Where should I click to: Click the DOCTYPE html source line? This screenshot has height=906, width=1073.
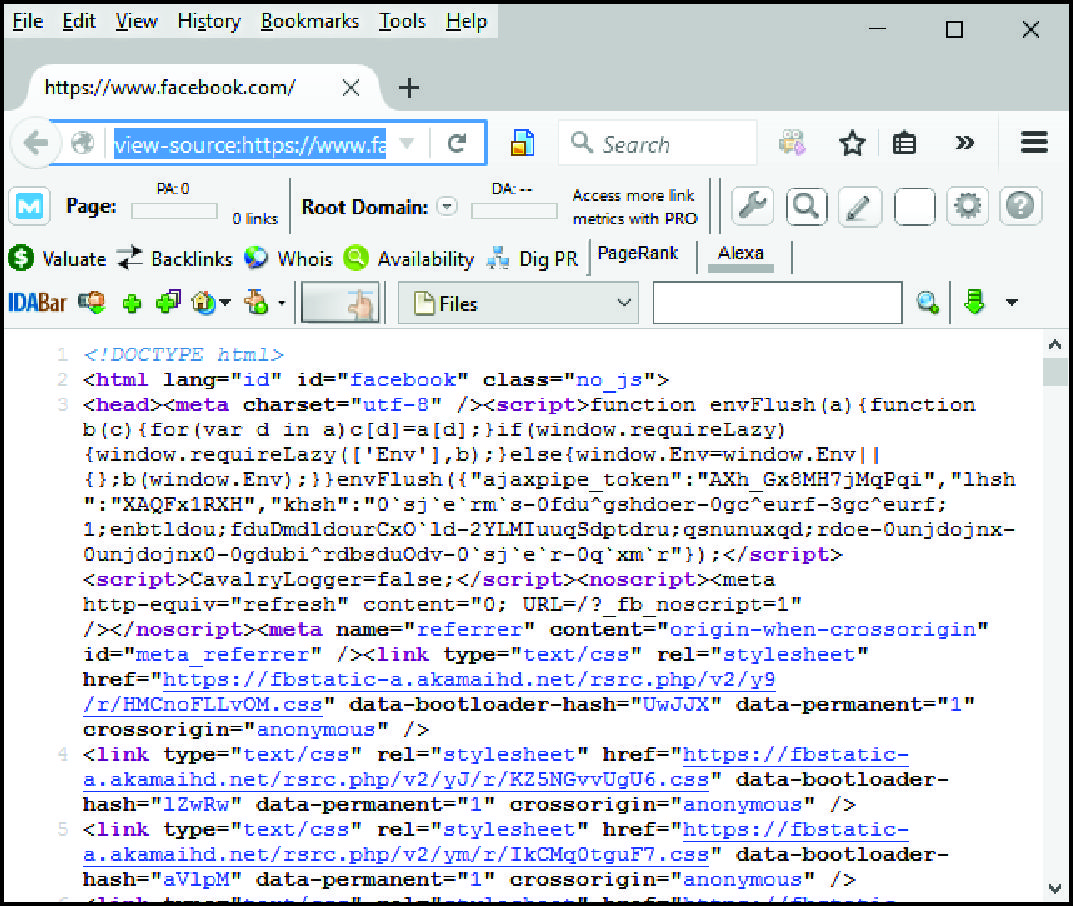[x=183, y=354]
